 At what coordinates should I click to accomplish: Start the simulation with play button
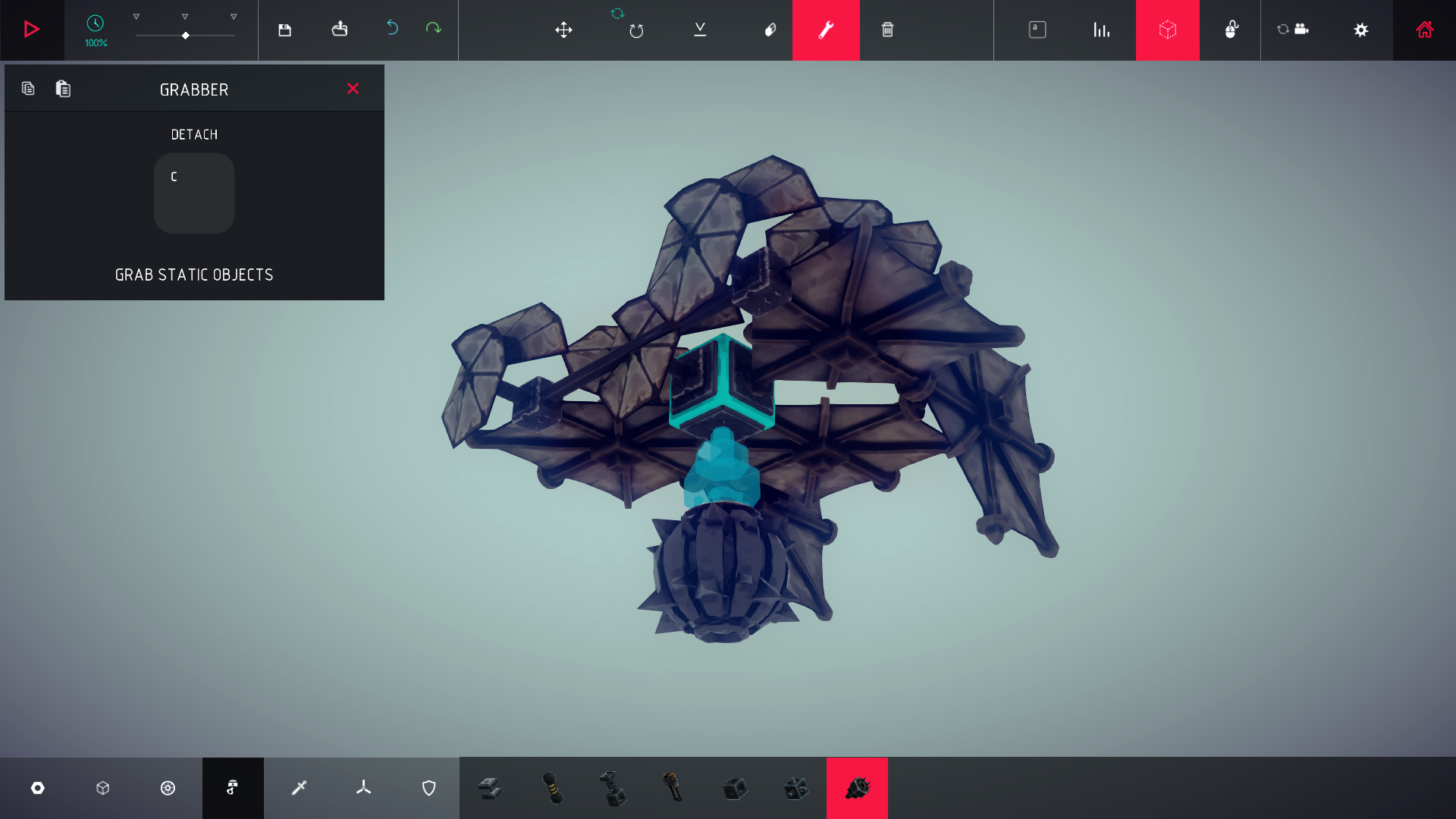32,30
